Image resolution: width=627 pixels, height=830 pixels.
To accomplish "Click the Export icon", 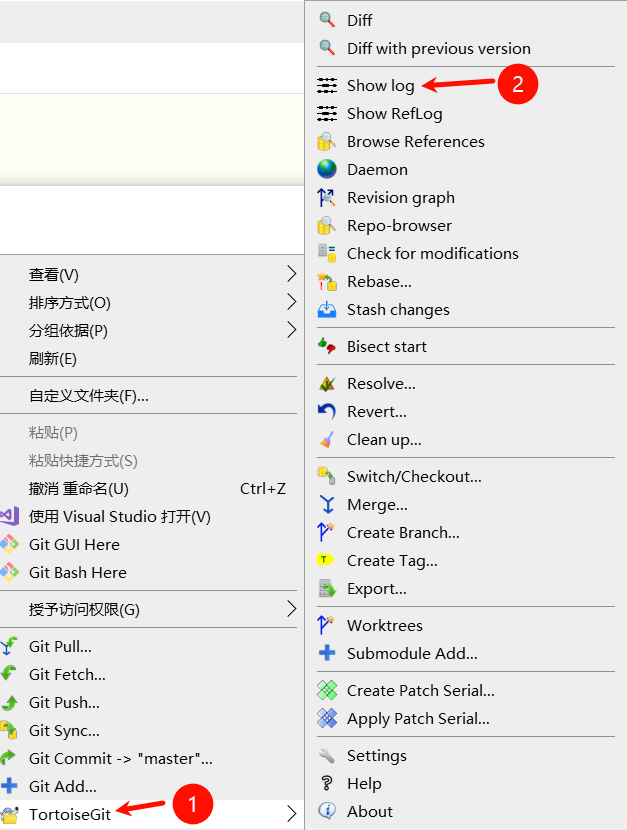I will pyautogui.click(x=327, y=589).
